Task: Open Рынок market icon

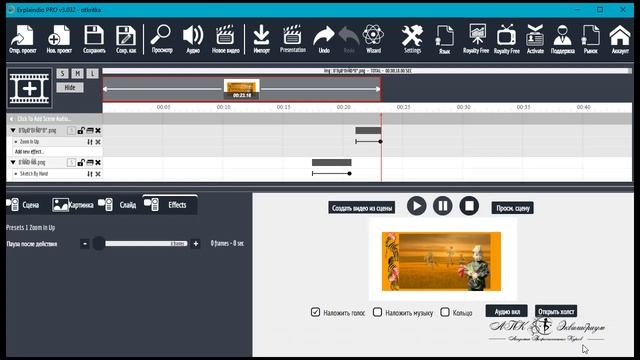Action: point(591,39)
